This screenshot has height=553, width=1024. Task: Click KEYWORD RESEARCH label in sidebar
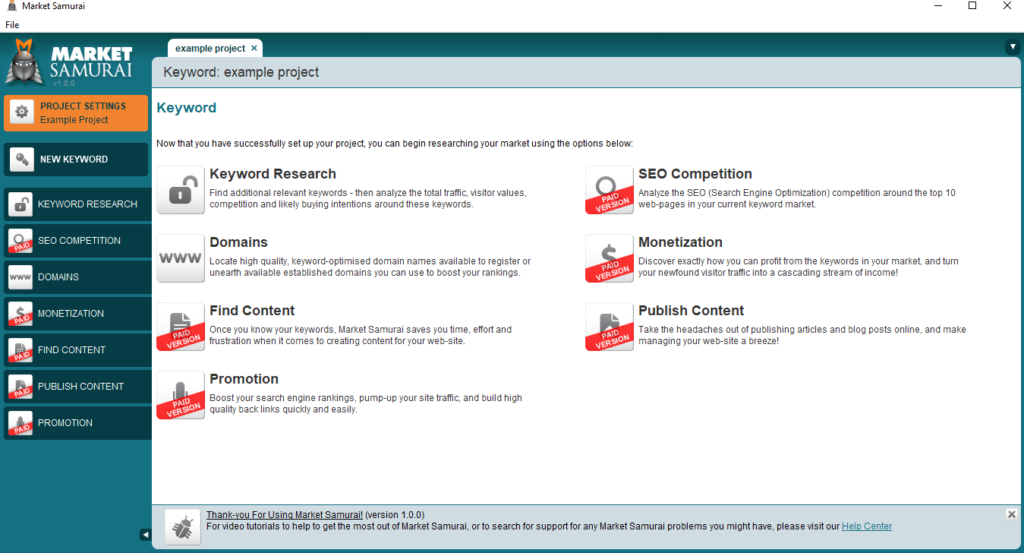point(88,204)
